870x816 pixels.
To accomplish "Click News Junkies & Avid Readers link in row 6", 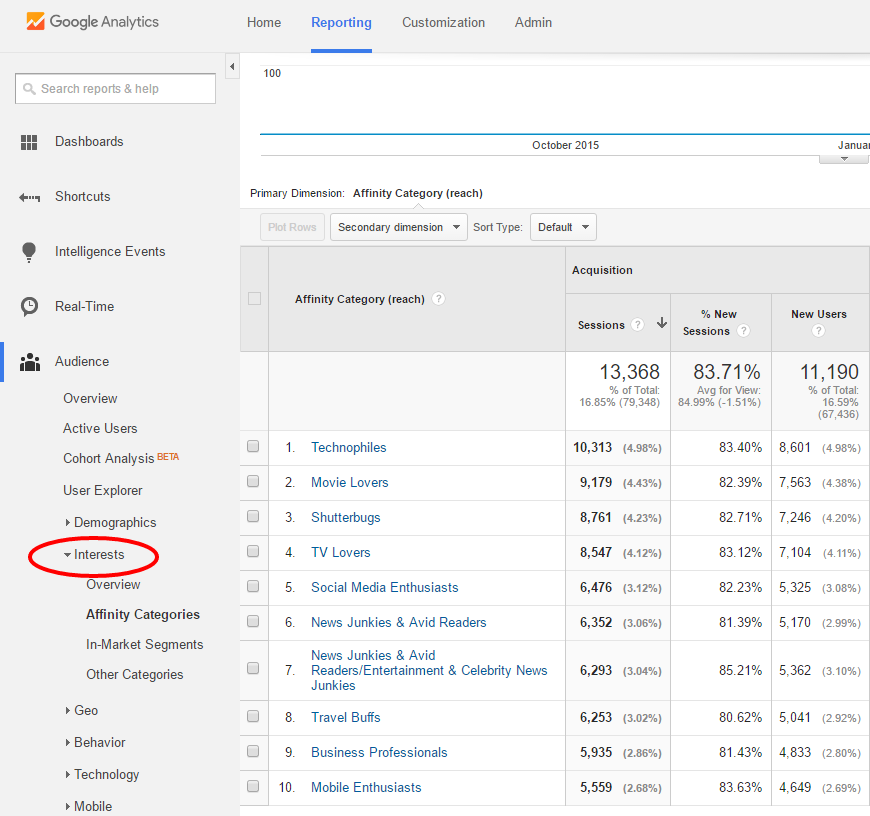I will point(398,622).
